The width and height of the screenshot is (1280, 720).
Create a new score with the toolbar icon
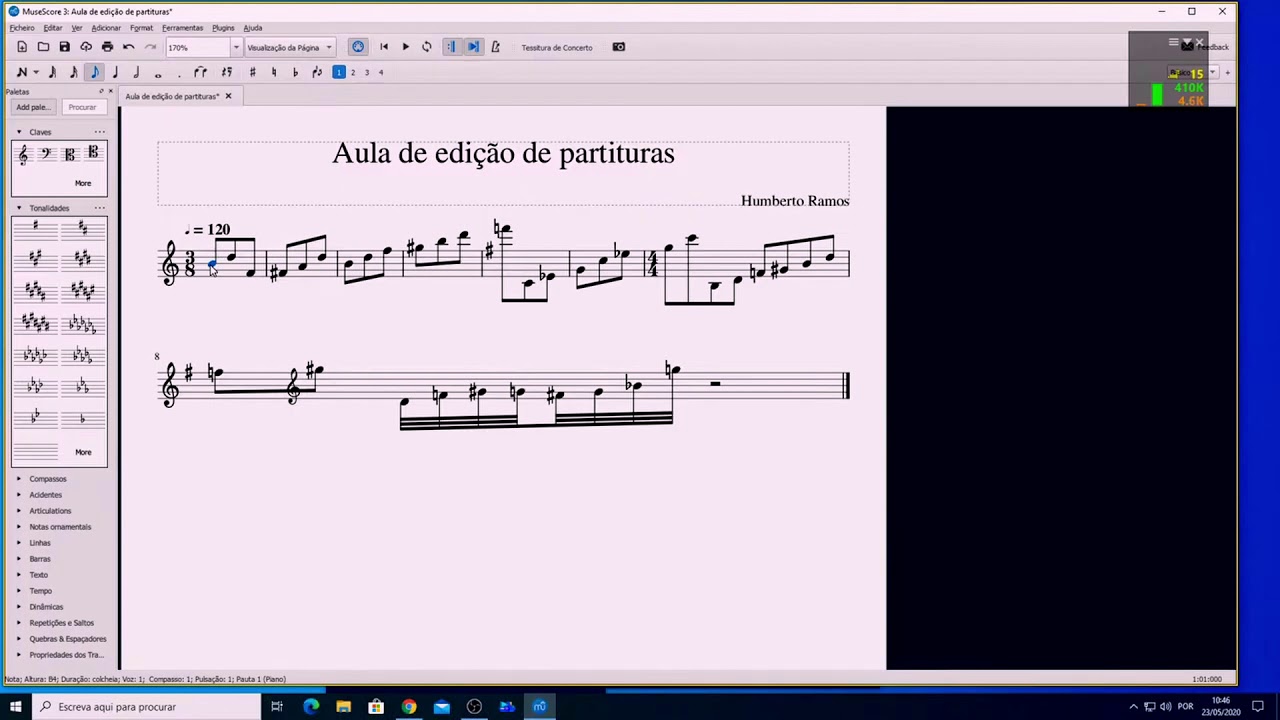coord(22,47)
